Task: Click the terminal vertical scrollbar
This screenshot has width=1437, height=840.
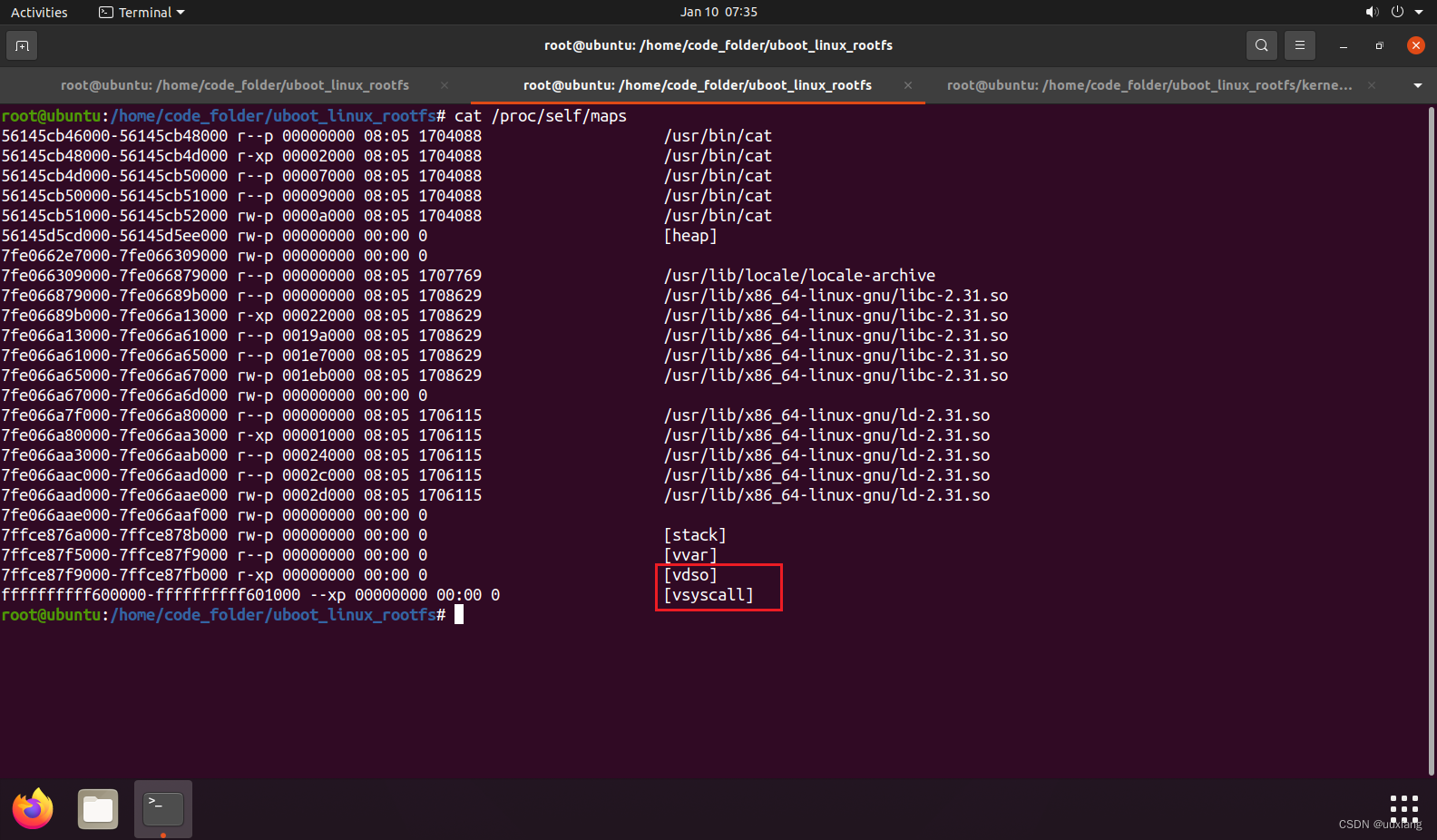Action: click(x=1432, y=440)
